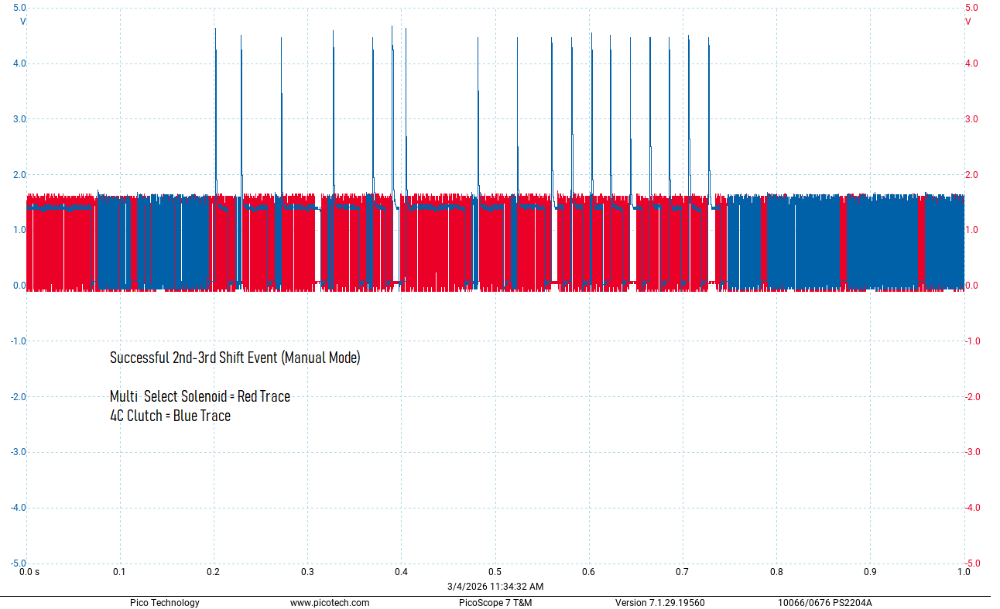Click the red 3.0 label on right axis
The image size is (1000, 609).
click(971, 119)
